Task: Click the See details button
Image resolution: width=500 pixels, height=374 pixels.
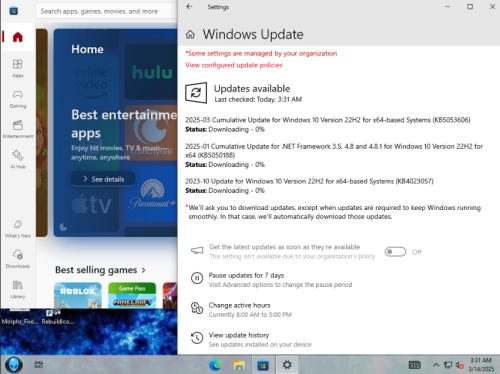Action: 103,179
